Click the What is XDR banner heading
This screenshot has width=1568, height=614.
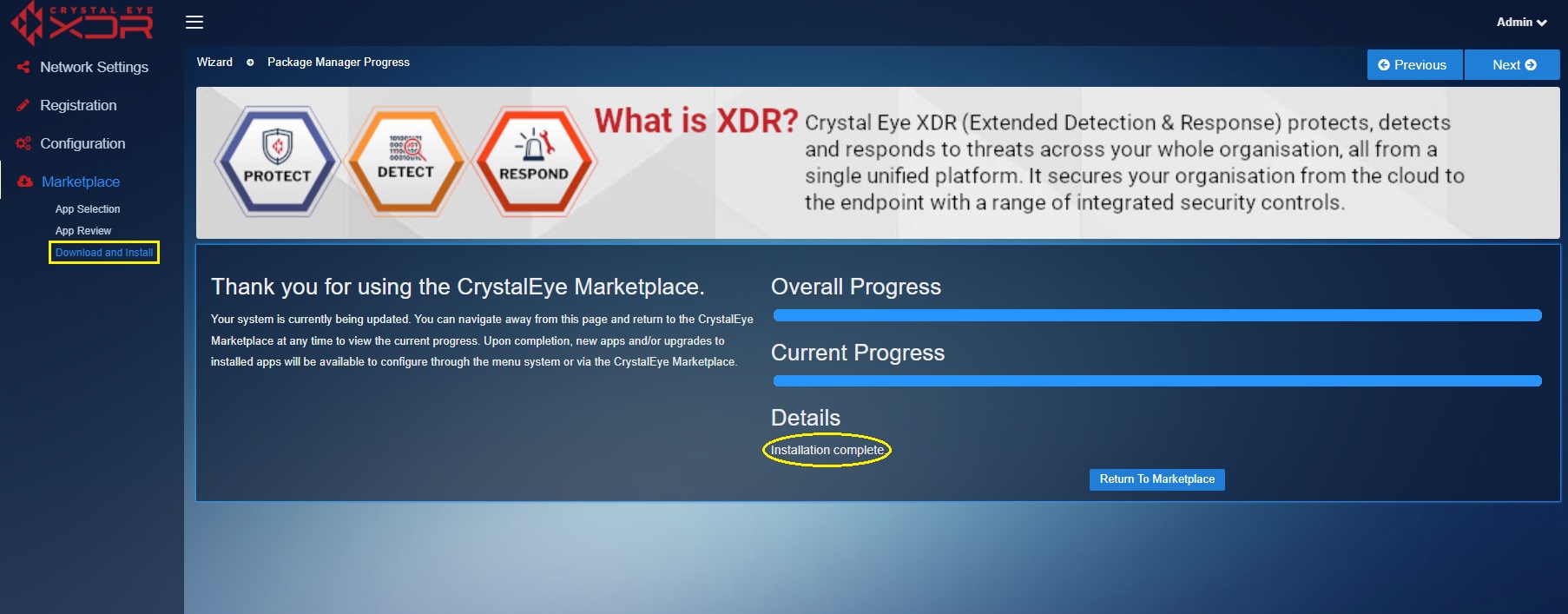coord(696,121)
